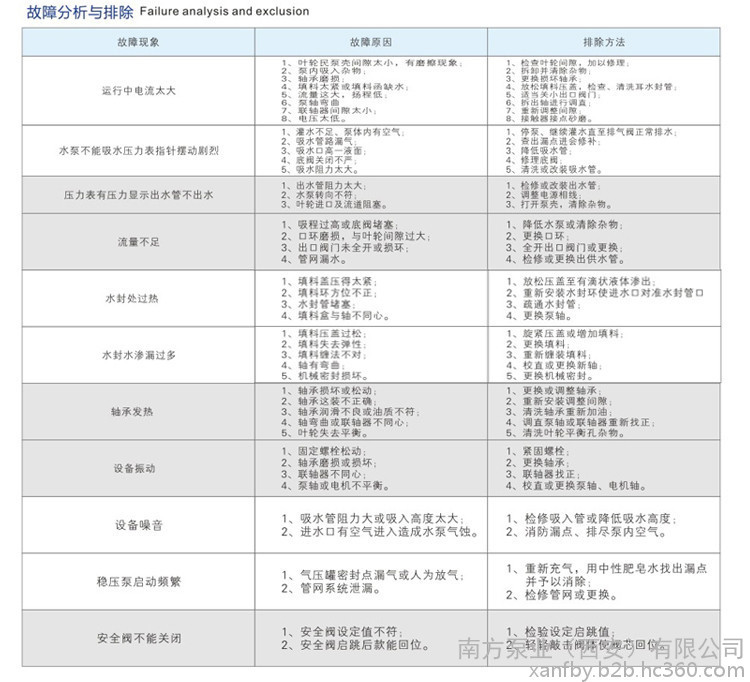The image size is (750, 682).
Task: Click the '设备噪音' fault cell
Action: [139, 525]
